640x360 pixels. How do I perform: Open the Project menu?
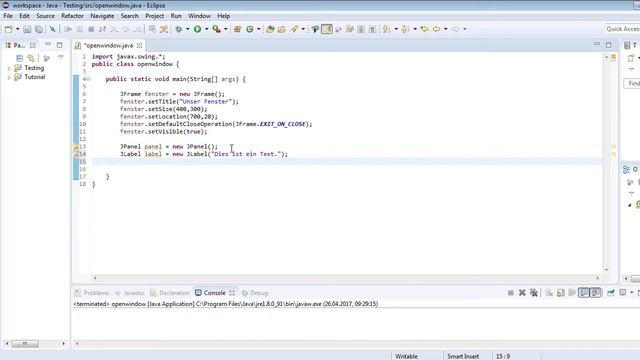[x=155, y=16]
